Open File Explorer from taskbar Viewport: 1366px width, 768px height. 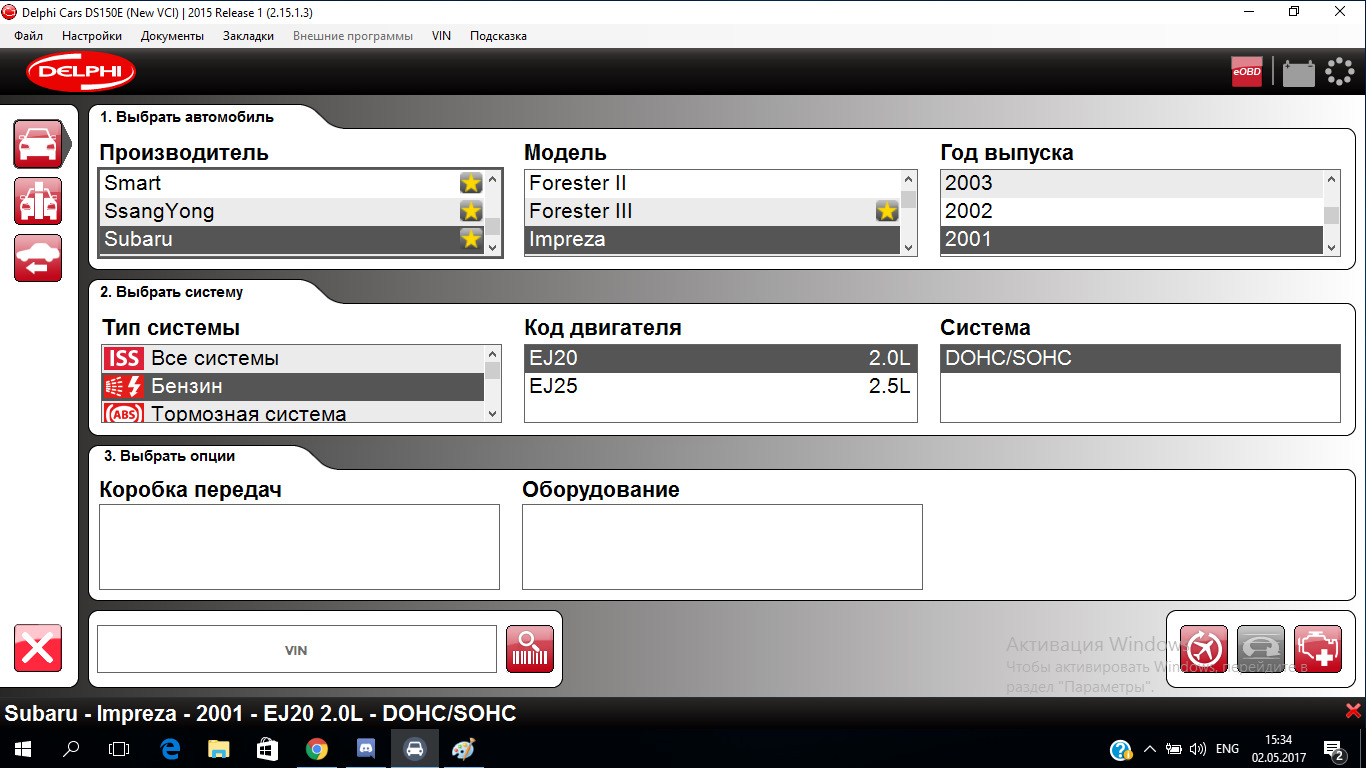coord(218,748)
